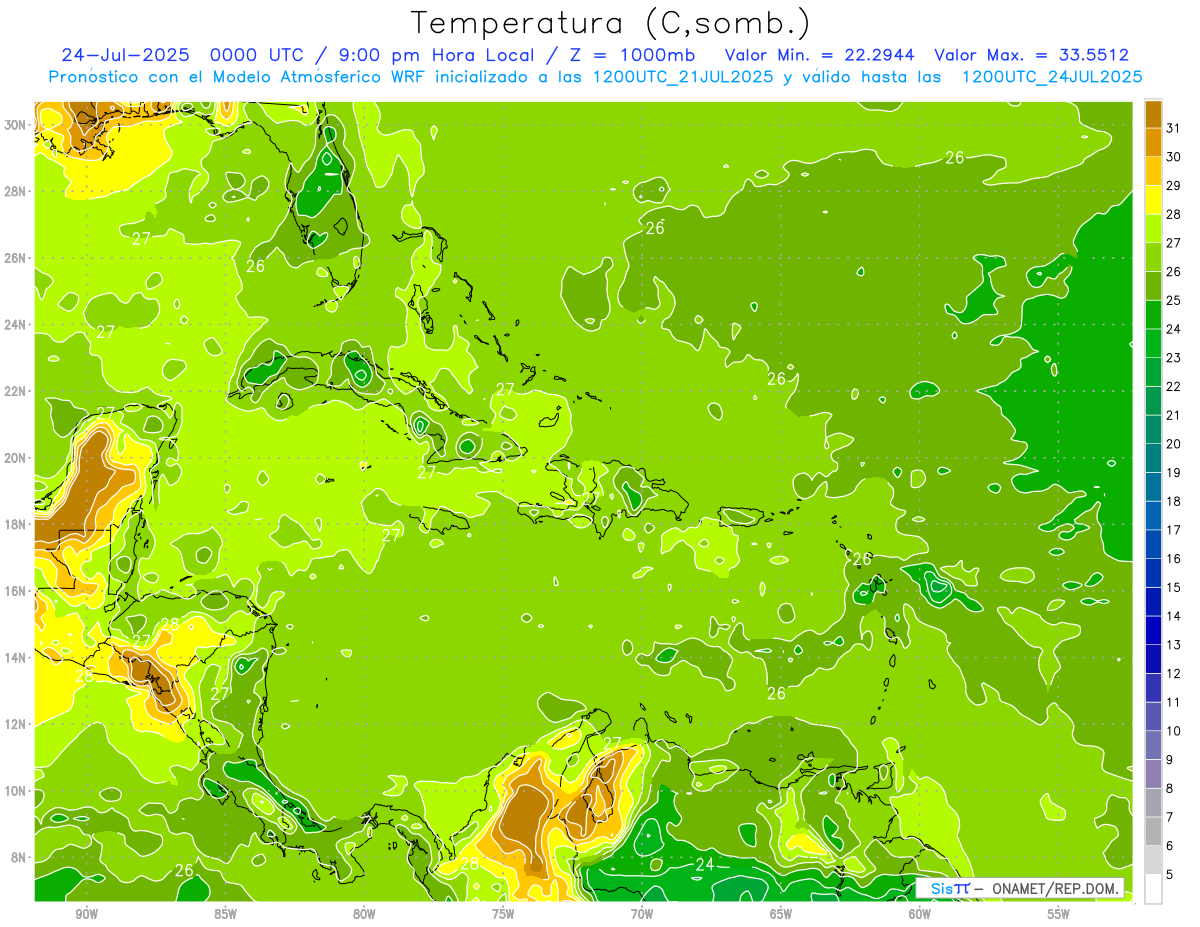This screenshot has width=1200, height=927.
Task: Click the '70W' longitude axis label
Action: (642, 915)
